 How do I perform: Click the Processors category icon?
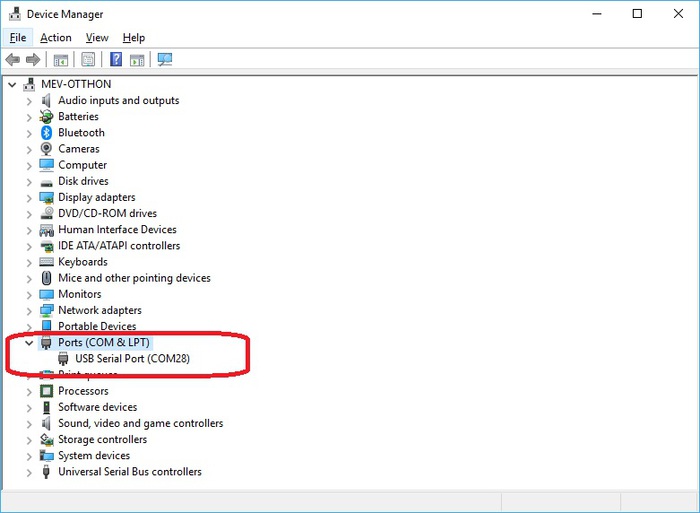46,391
